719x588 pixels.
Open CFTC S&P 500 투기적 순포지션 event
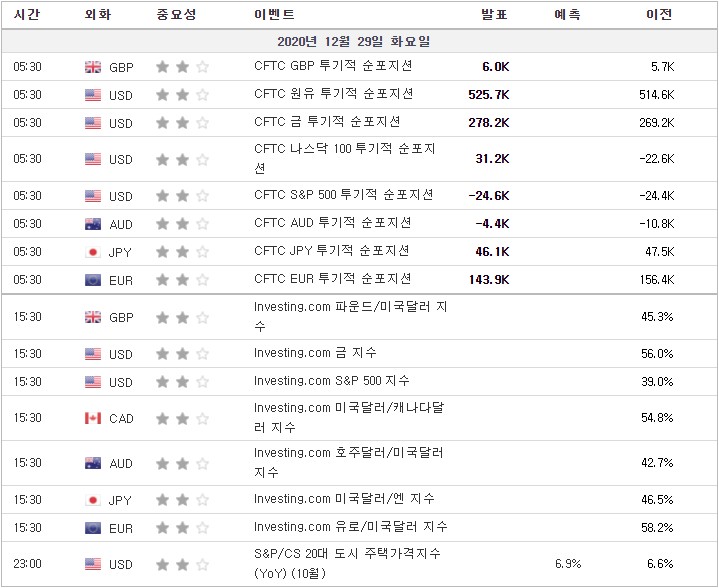coord(343,194)
